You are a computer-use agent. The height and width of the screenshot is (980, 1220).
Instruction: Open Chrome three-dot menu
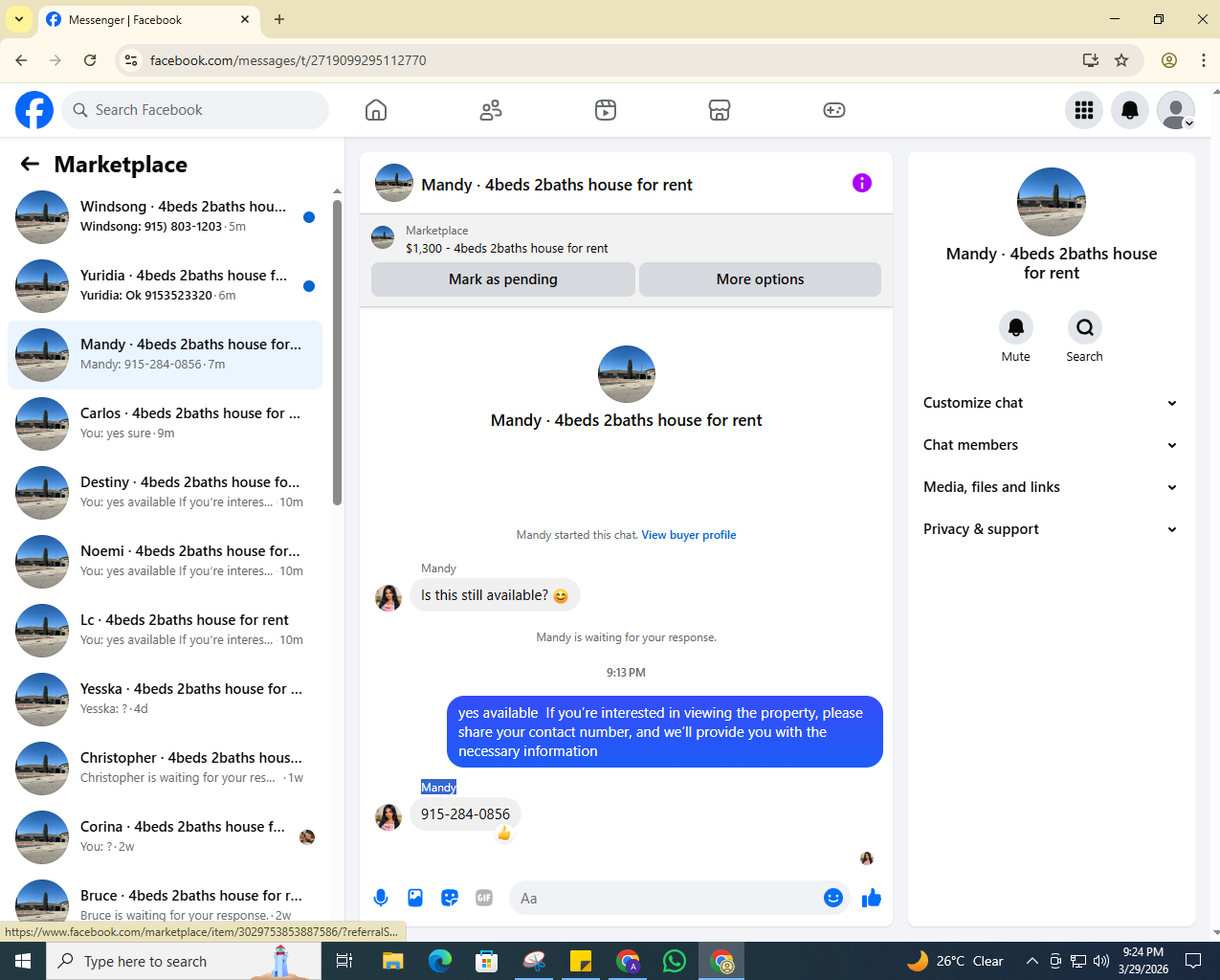click(x=1204, y=60)
